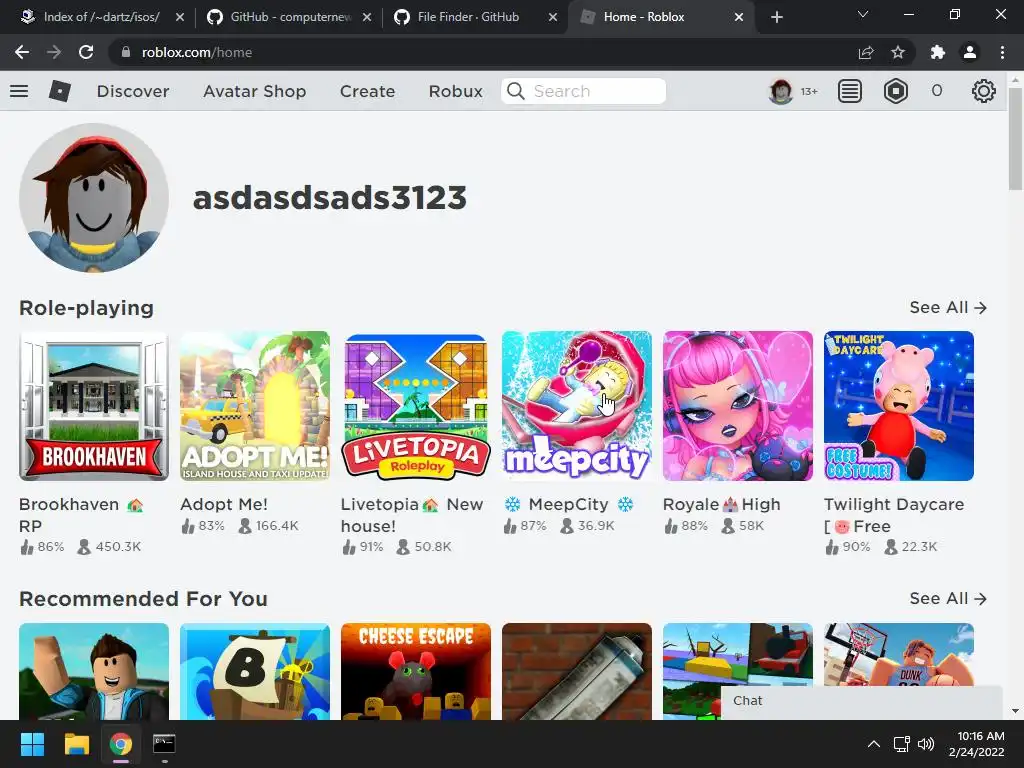
Task: Click the Search input field
Action: [584, 91]
